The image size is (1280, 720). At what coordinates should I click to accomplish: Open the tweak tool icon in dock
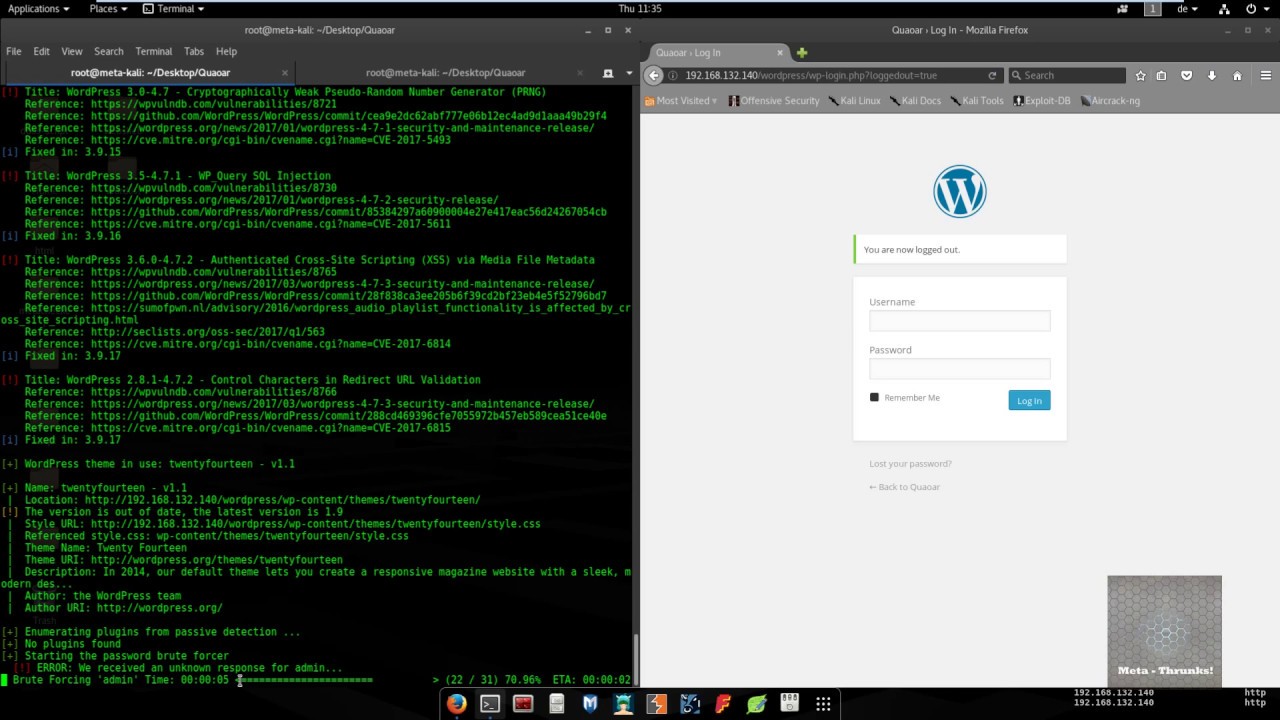(790, 704)
